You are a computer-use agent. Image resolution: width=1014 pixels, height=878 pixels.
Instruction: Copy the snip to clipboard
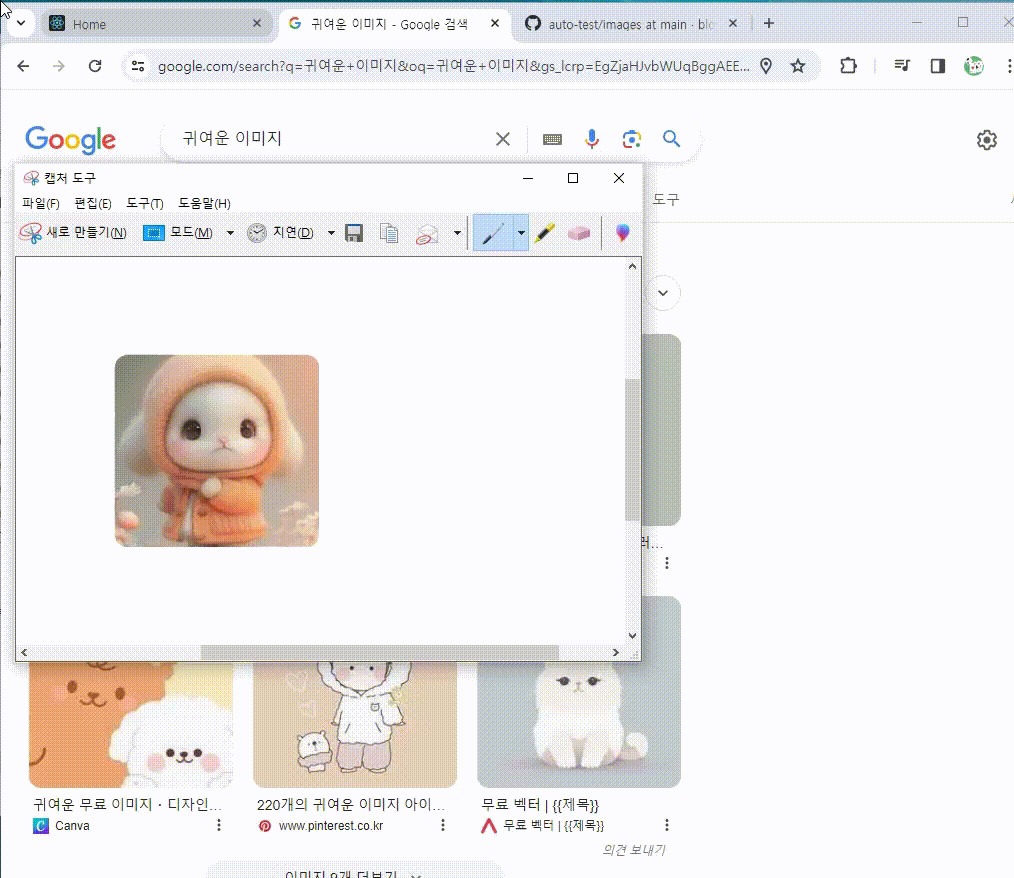[x=389, y=233]
